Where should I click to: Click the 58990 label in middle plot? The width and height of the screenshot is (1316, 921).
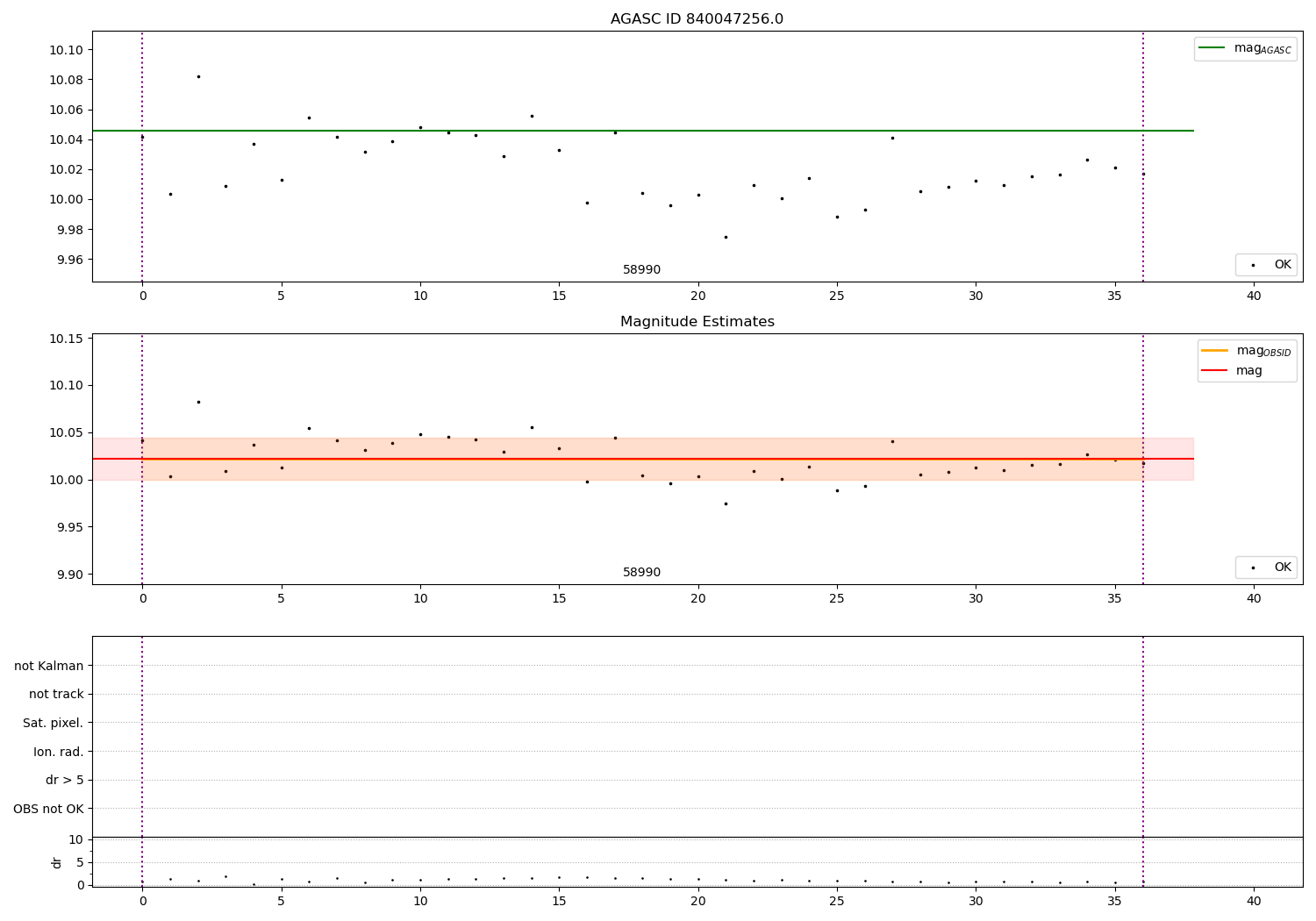(641, 573)
